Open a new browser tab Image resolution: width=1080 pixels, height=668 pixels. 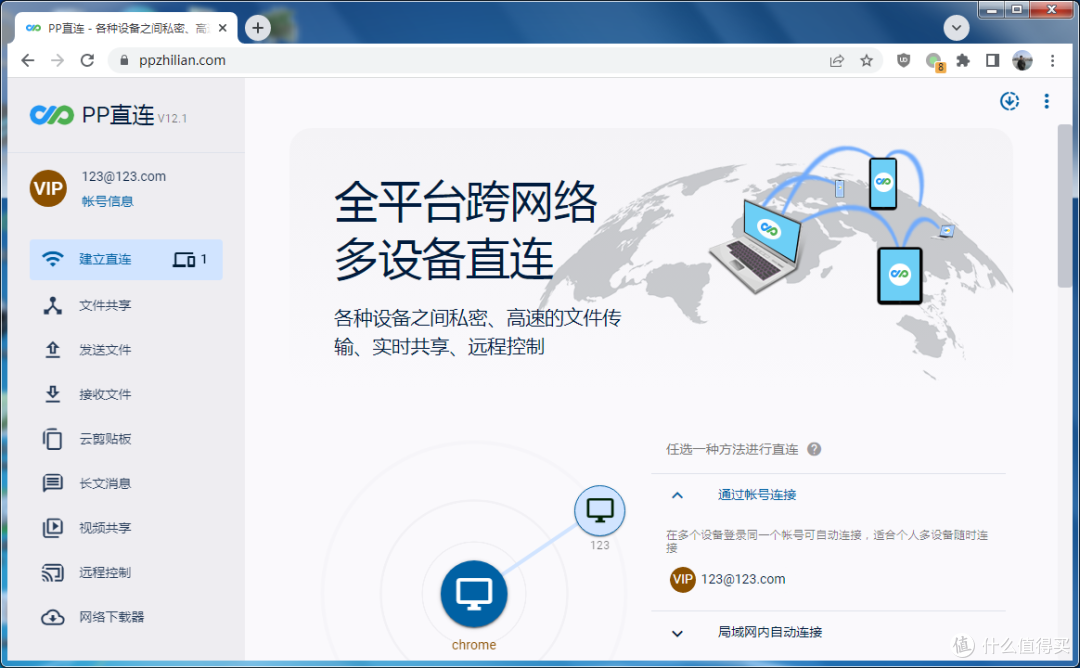tap(258, 28)
